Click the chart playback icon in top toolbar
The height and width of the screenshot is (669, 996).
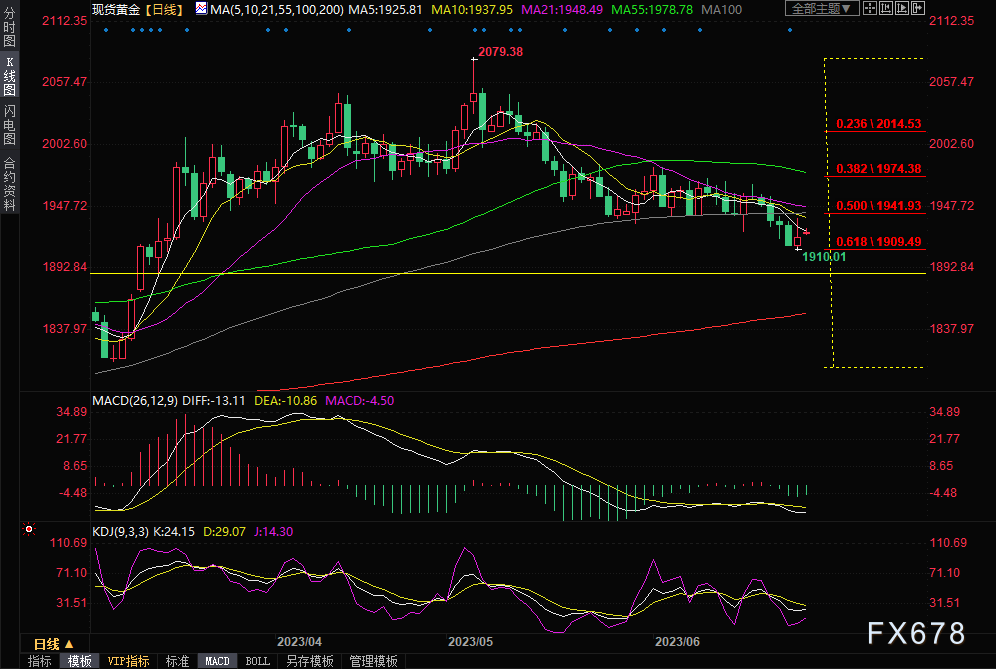[902, 8]
